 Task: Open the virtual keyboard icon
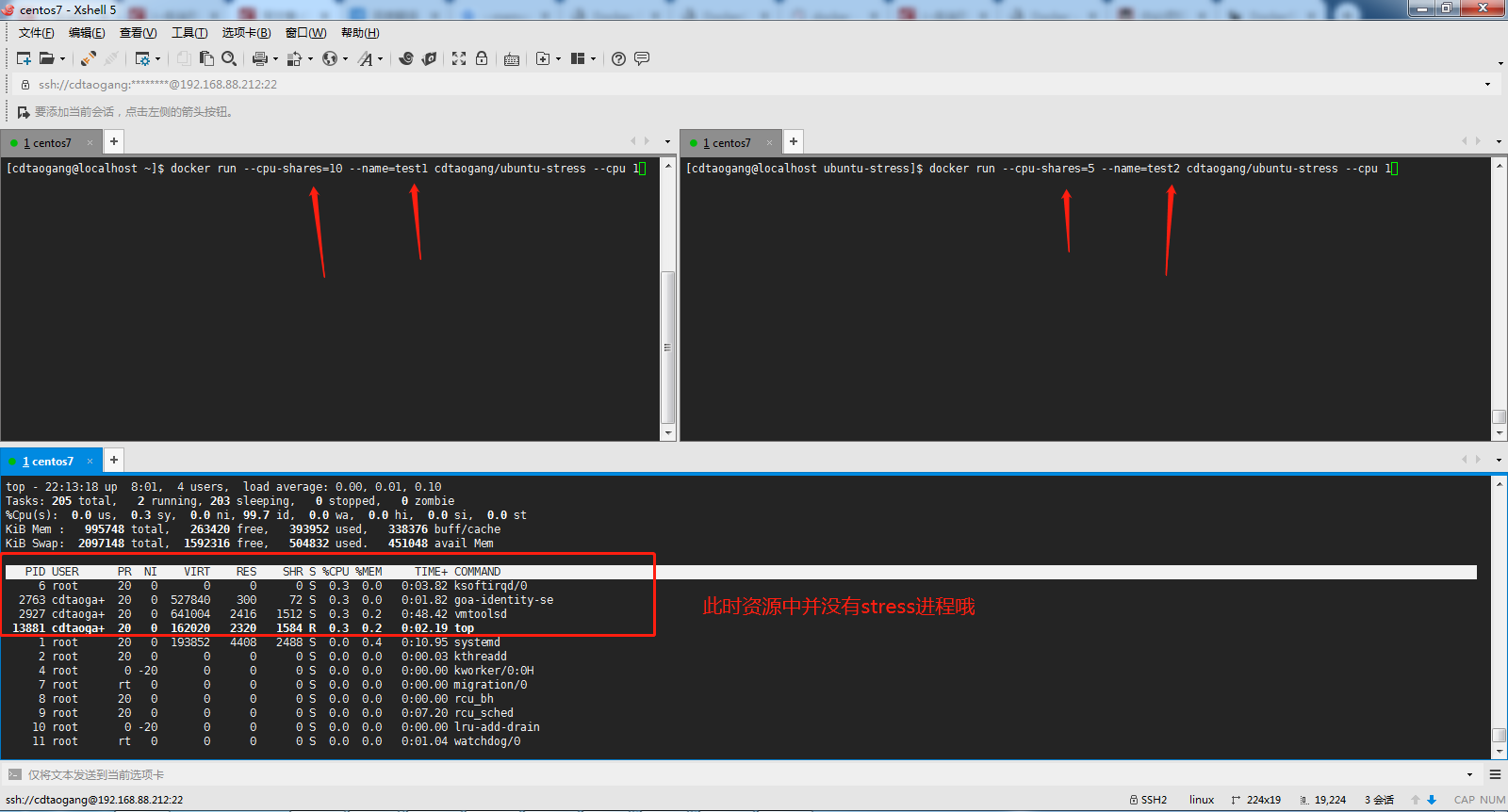(x=512, y=58)
